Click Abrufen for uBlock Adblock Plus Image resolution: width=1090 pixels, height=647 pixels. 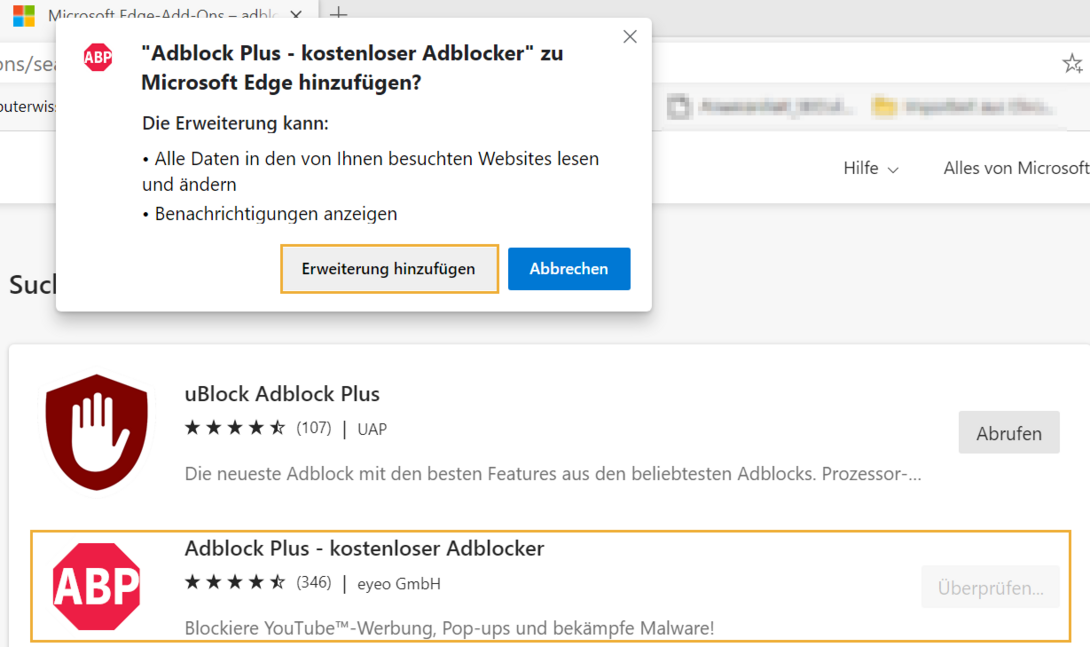coord(1009,432)
